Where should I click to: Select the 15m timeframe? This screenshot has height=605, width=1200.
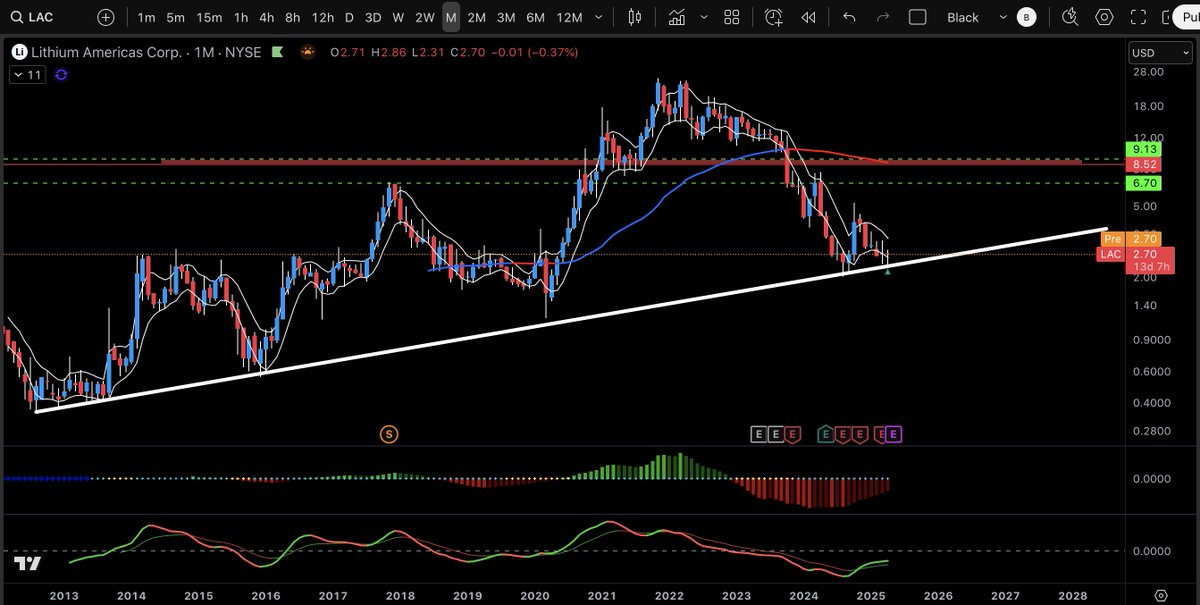209,17
